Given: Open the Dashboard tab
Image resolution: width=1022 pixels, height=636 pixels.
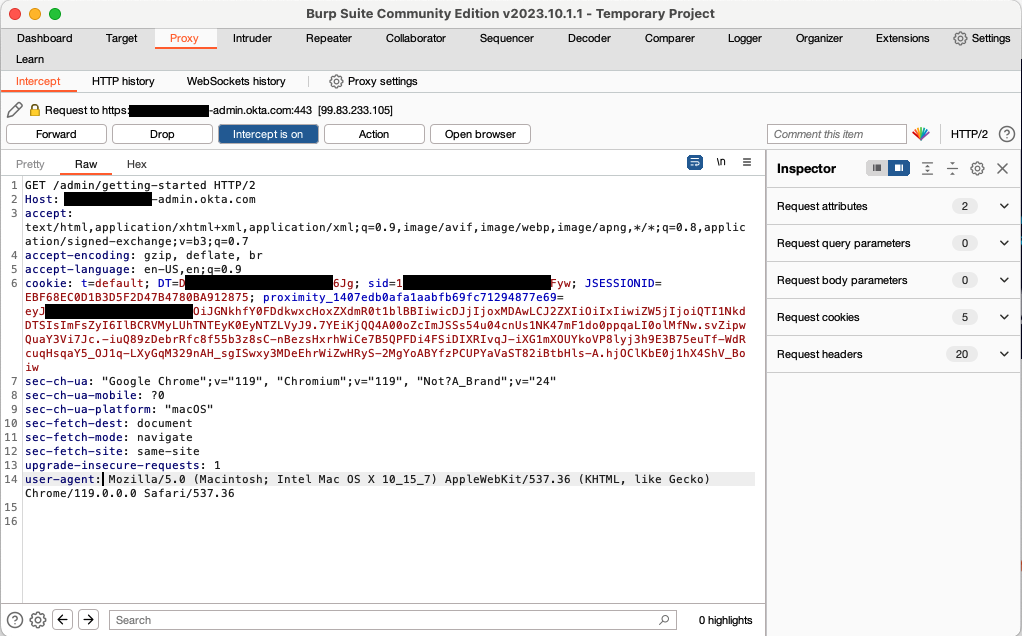Looking at the screenshot, I should pos(44,38).
